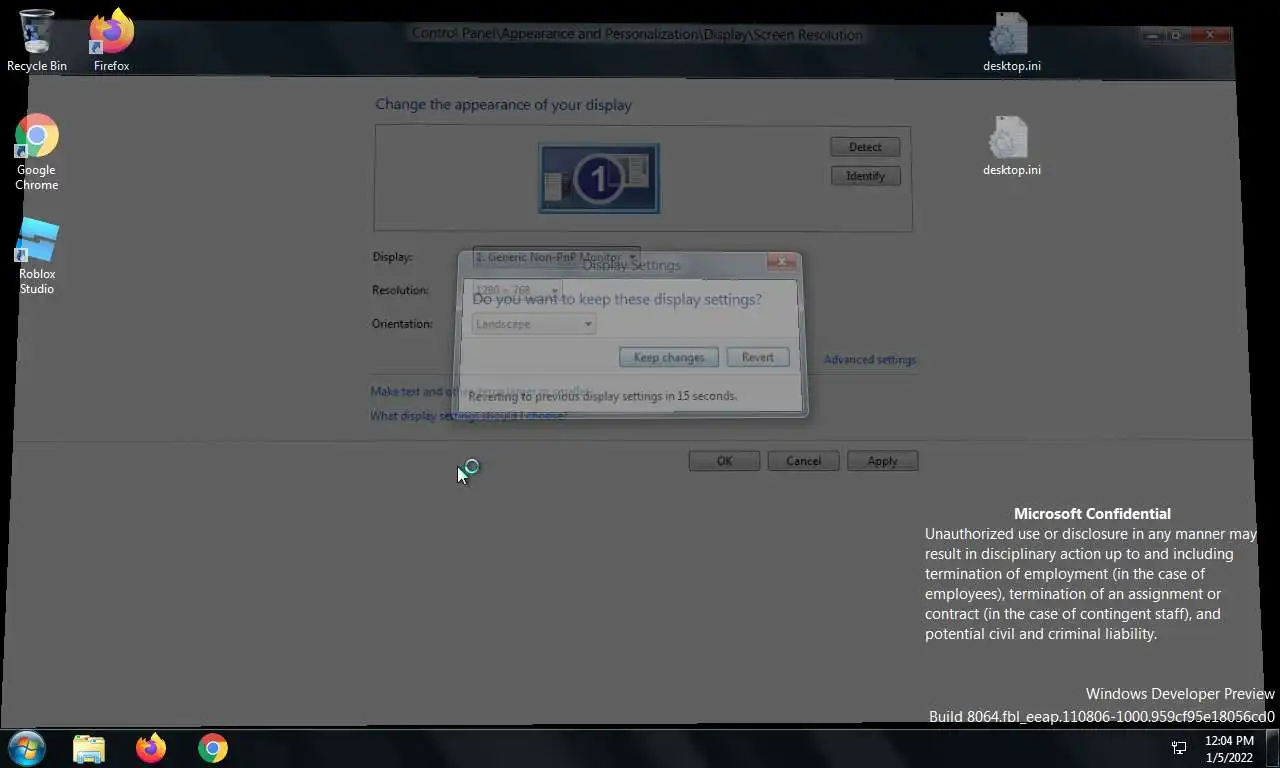Click Revert in Display Settings dialog
Viewport: 1280px width, 768px height.
click(x=757, y=357)
